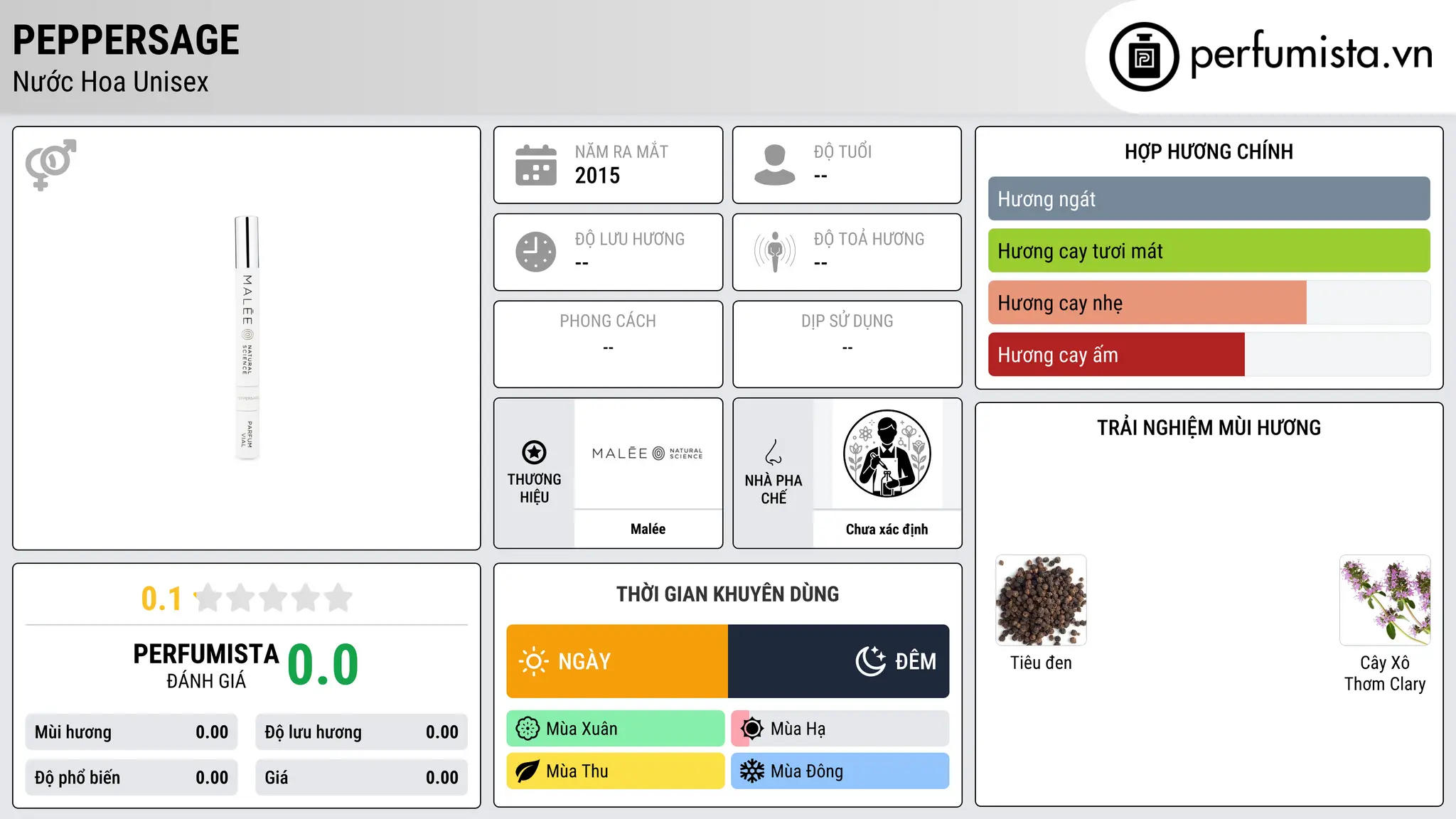This screenshot has width=1456, height=819.
Task: Click the calendar icon beside Năm ra mắt
Action: coord(536,165)
